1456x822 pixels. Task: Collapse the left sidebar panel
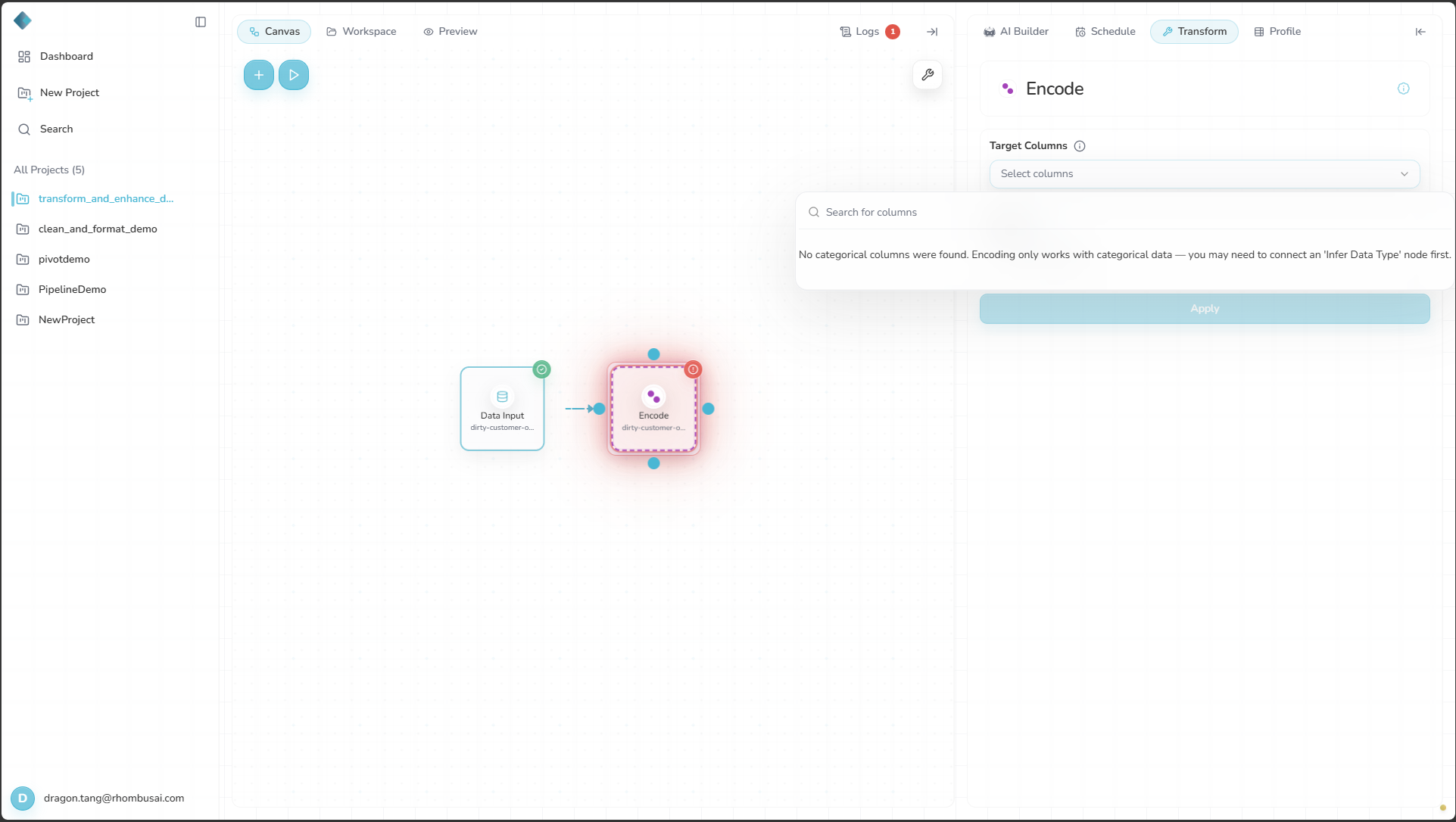pyautogui.click(x=201, y=22)
